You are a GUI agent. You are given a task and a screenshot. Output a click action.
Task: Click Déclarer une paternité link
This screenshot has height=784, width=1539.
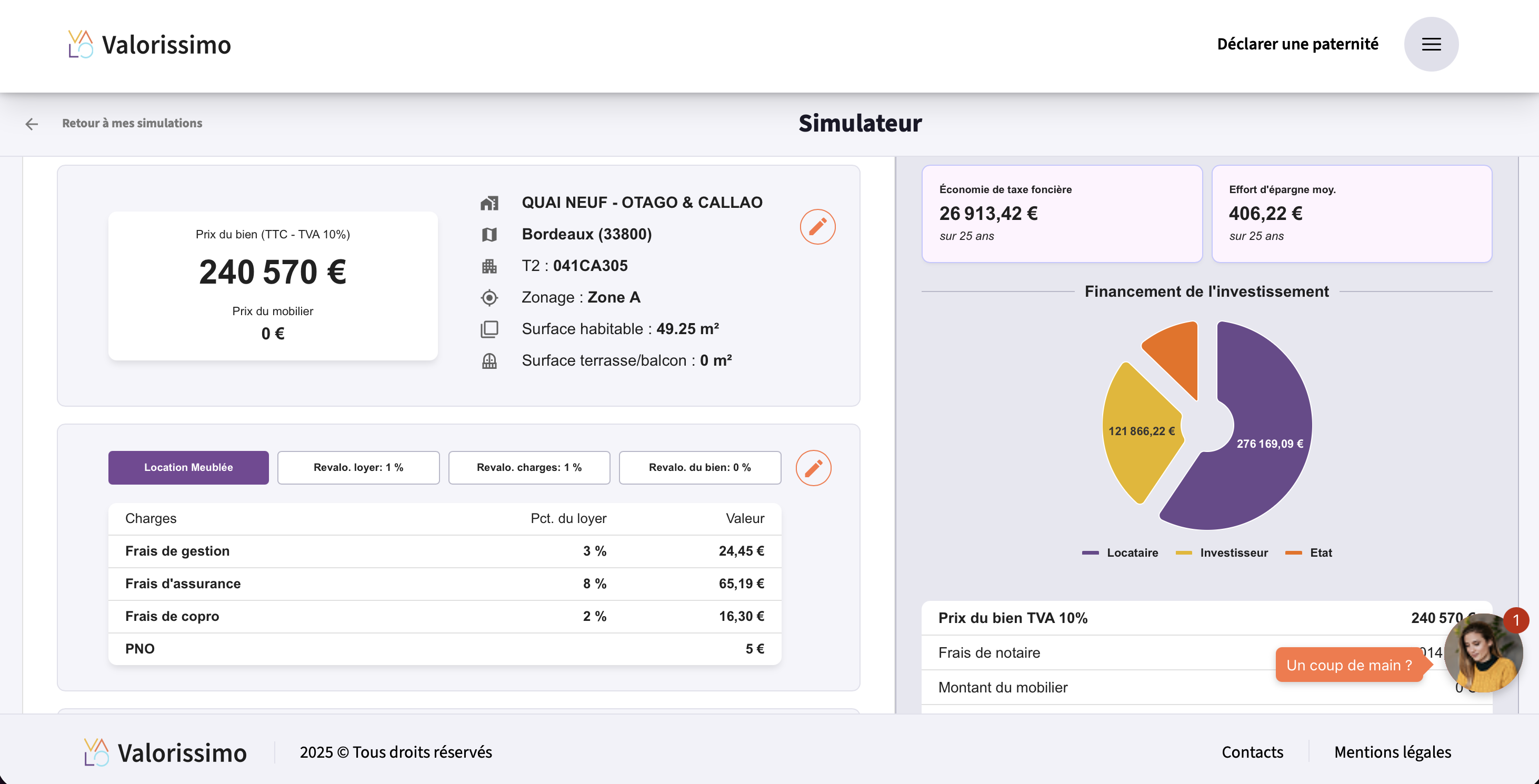1297,44
